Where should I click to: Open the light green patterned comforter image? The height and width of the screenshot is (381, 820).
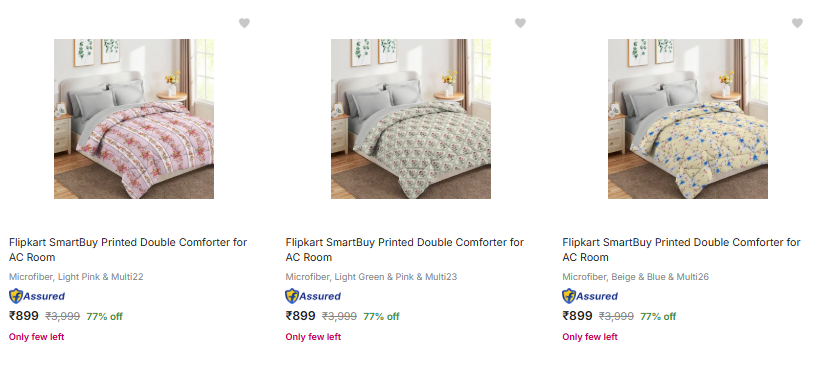point(411,119)
